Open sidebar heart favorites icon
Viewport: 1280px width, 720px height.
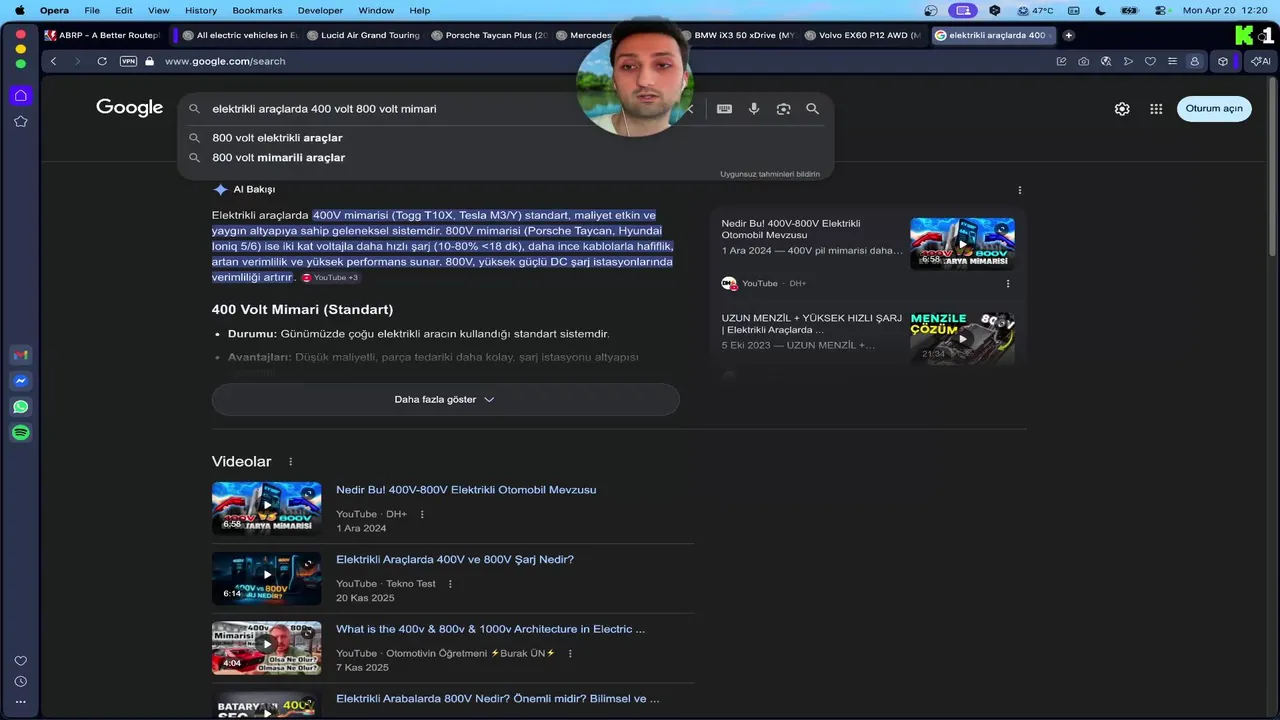click(x=20, y=661)
